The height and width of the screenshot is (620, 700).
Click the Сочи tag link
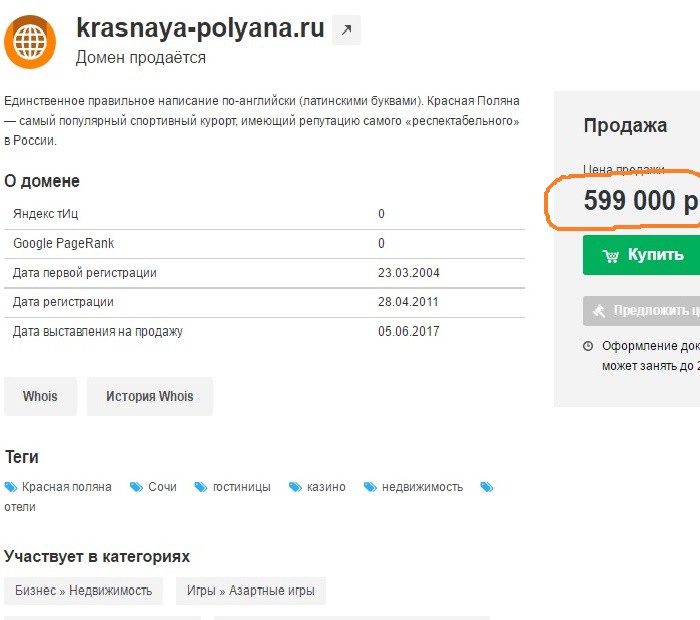tap(162, 487)
